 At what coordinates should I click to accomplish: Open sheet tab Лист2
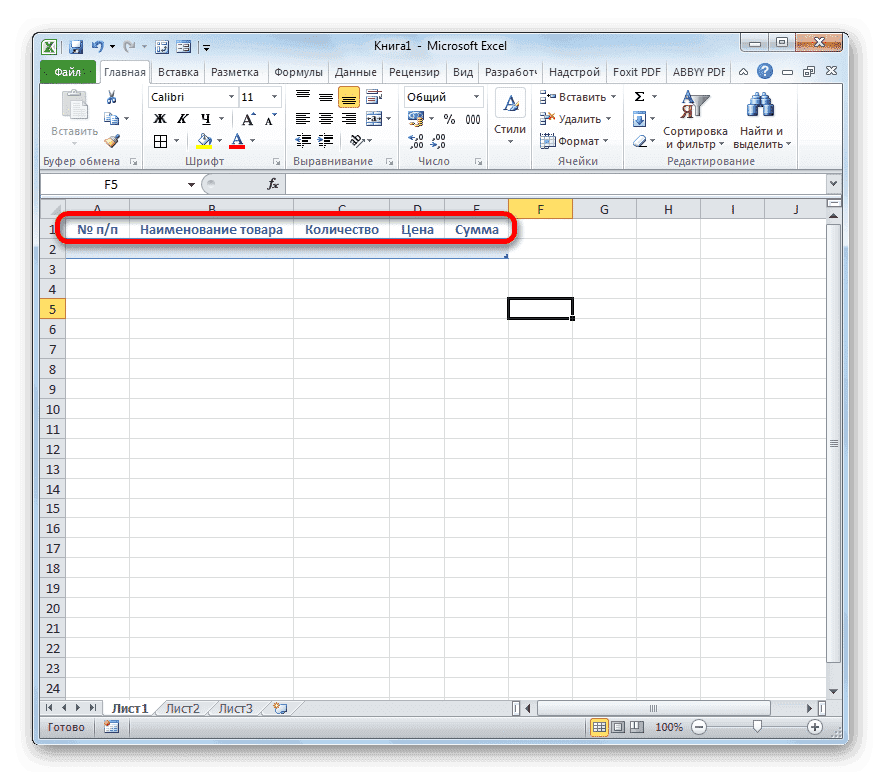pos(182,707)
